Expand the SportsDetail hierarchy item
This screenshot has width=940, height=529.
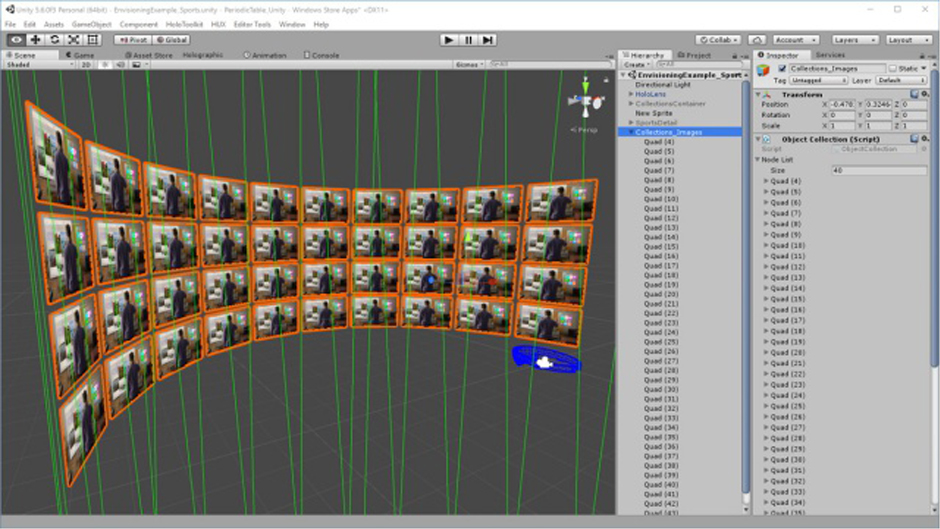631,122
